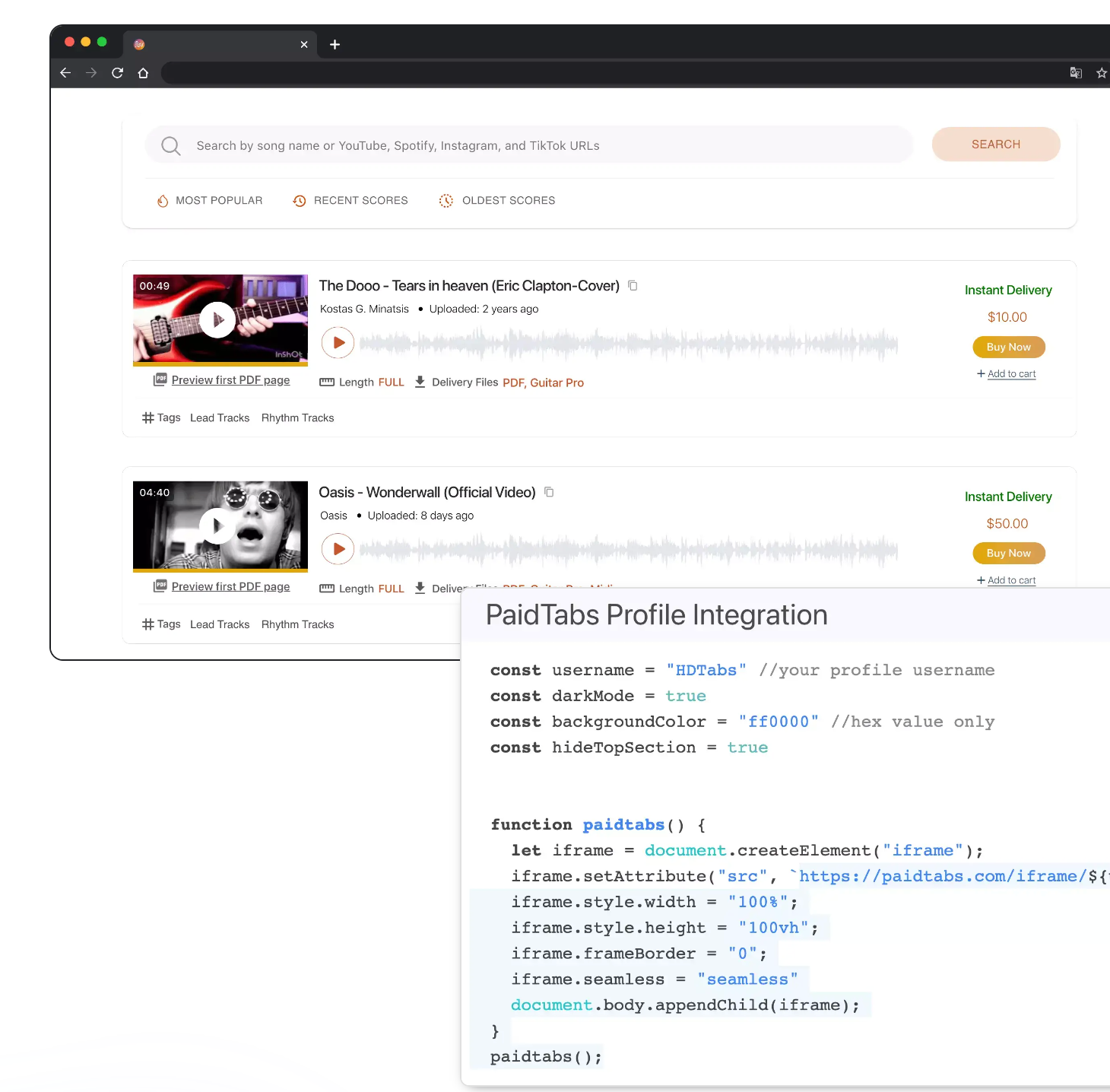Play the Wonderwall video thumbnail
Screen dimensions: 1110x1092
(x=217, y=525)
